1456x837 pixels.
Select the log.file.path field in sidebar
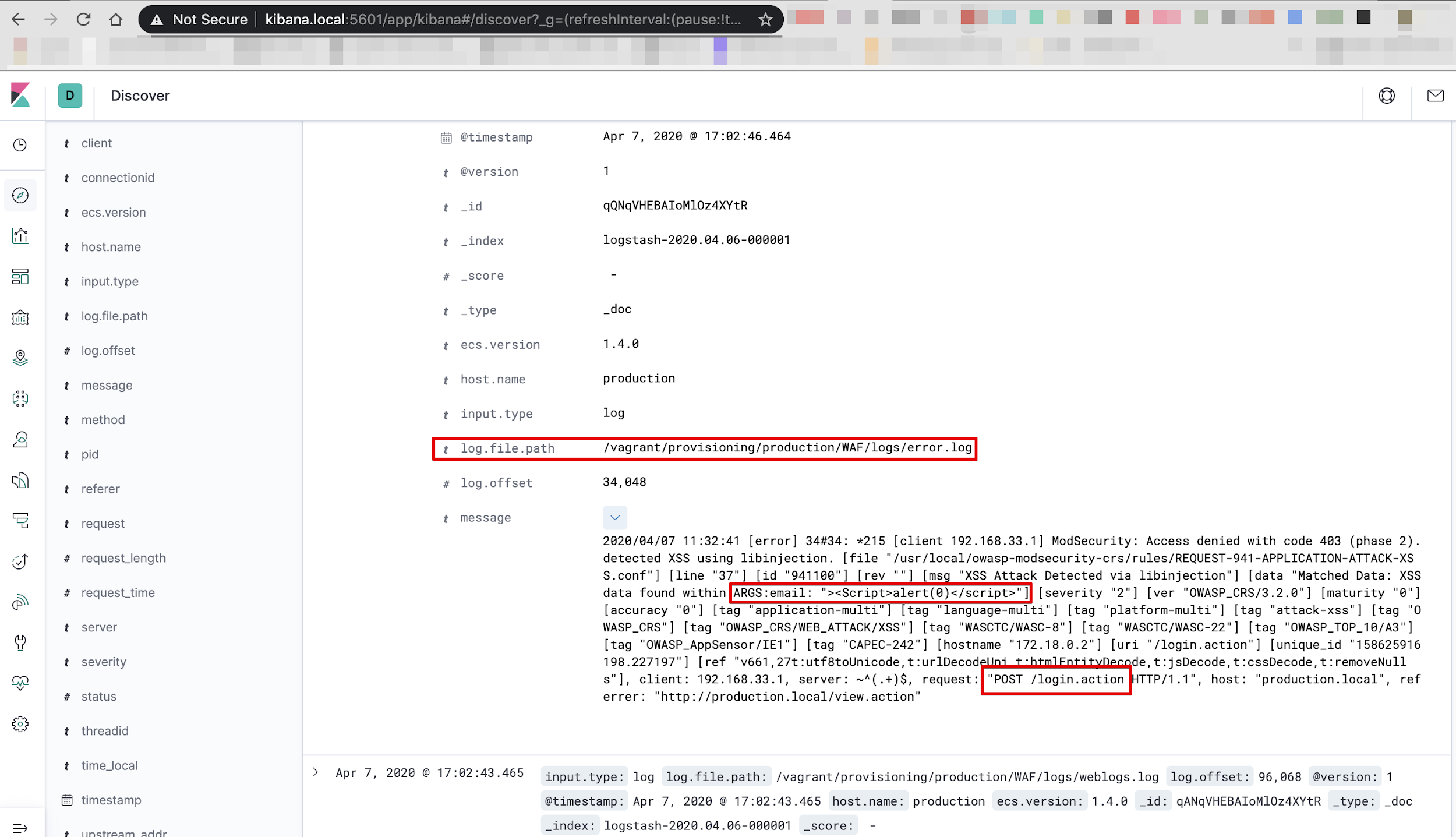[114, 316]
